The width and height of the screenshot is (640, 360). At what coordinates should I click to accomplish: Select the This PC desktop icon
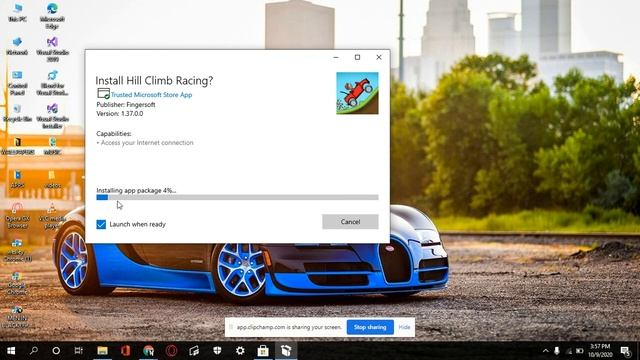[18, 12]
